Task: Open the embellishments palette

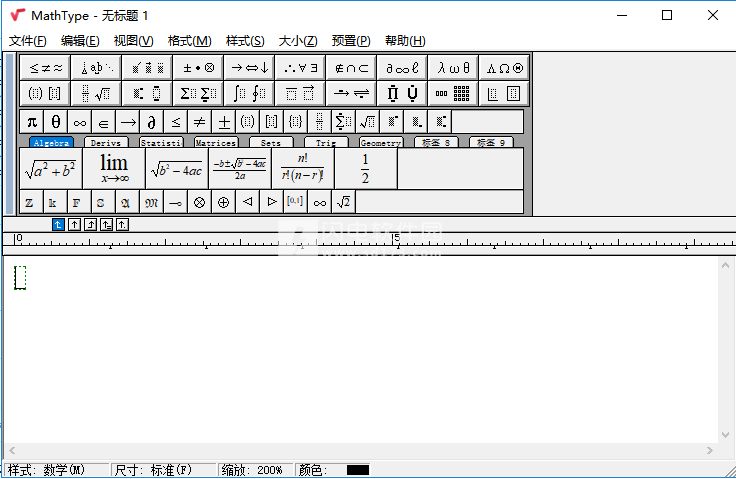Action: [147, 68]
